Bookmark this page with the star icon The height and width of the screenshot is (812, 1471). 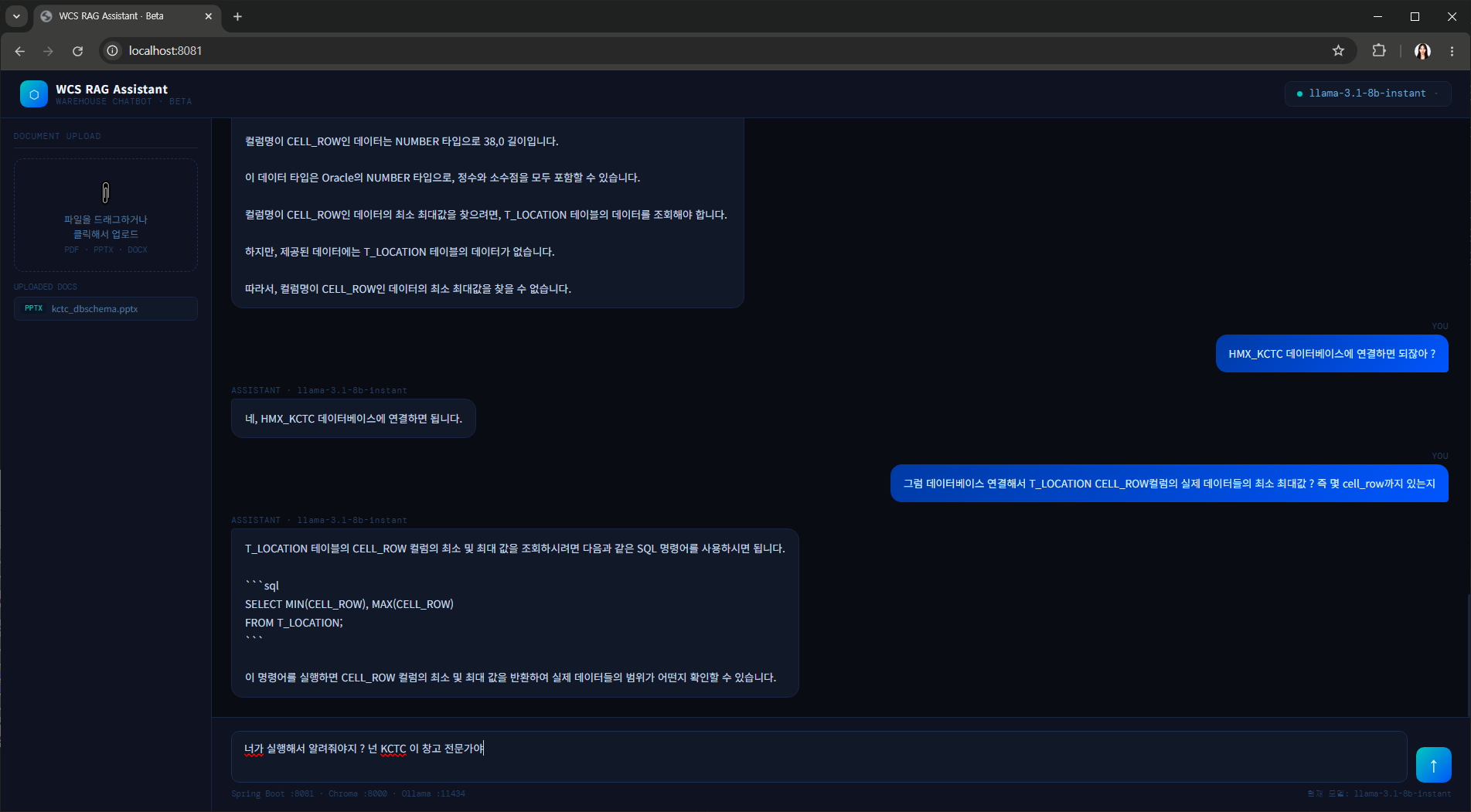pos(1339,51)
